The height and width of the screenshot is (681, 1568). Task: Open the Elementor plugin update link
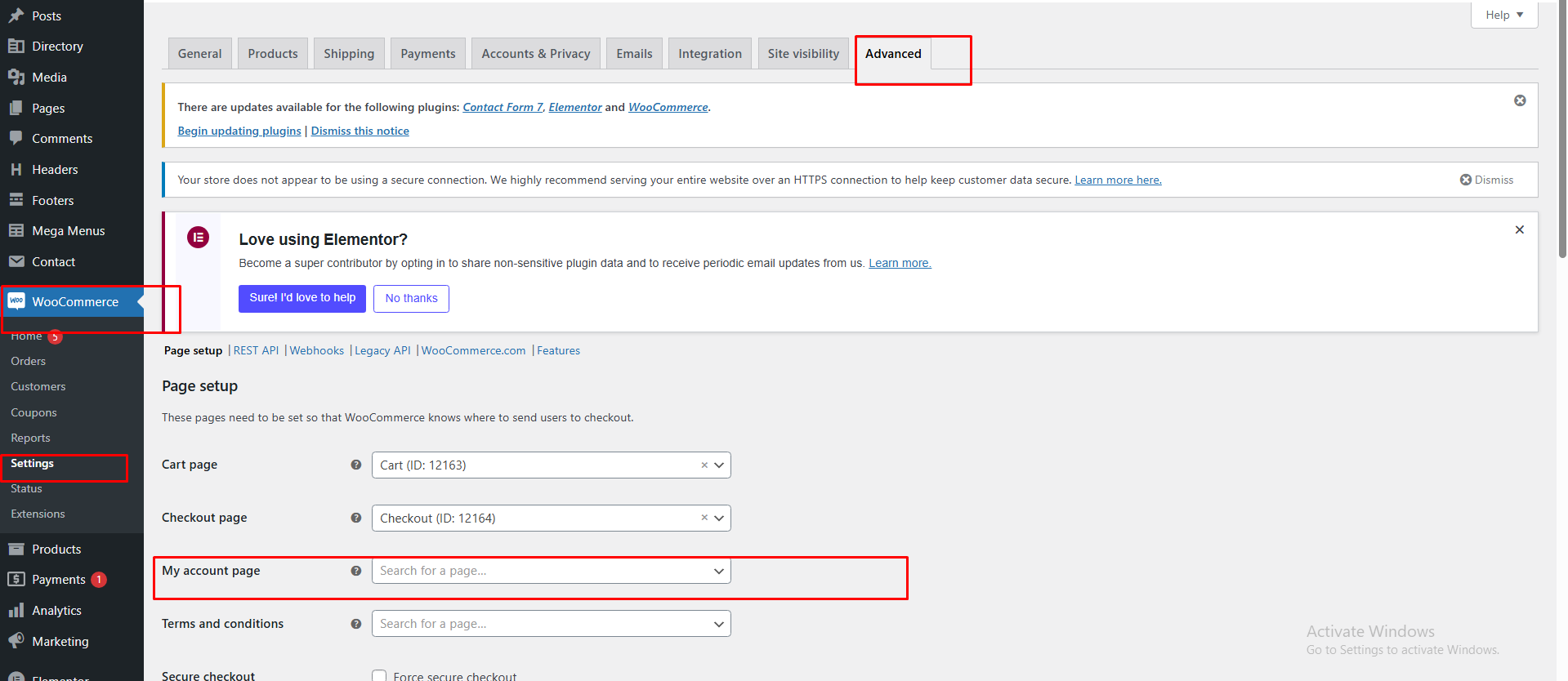575,107
